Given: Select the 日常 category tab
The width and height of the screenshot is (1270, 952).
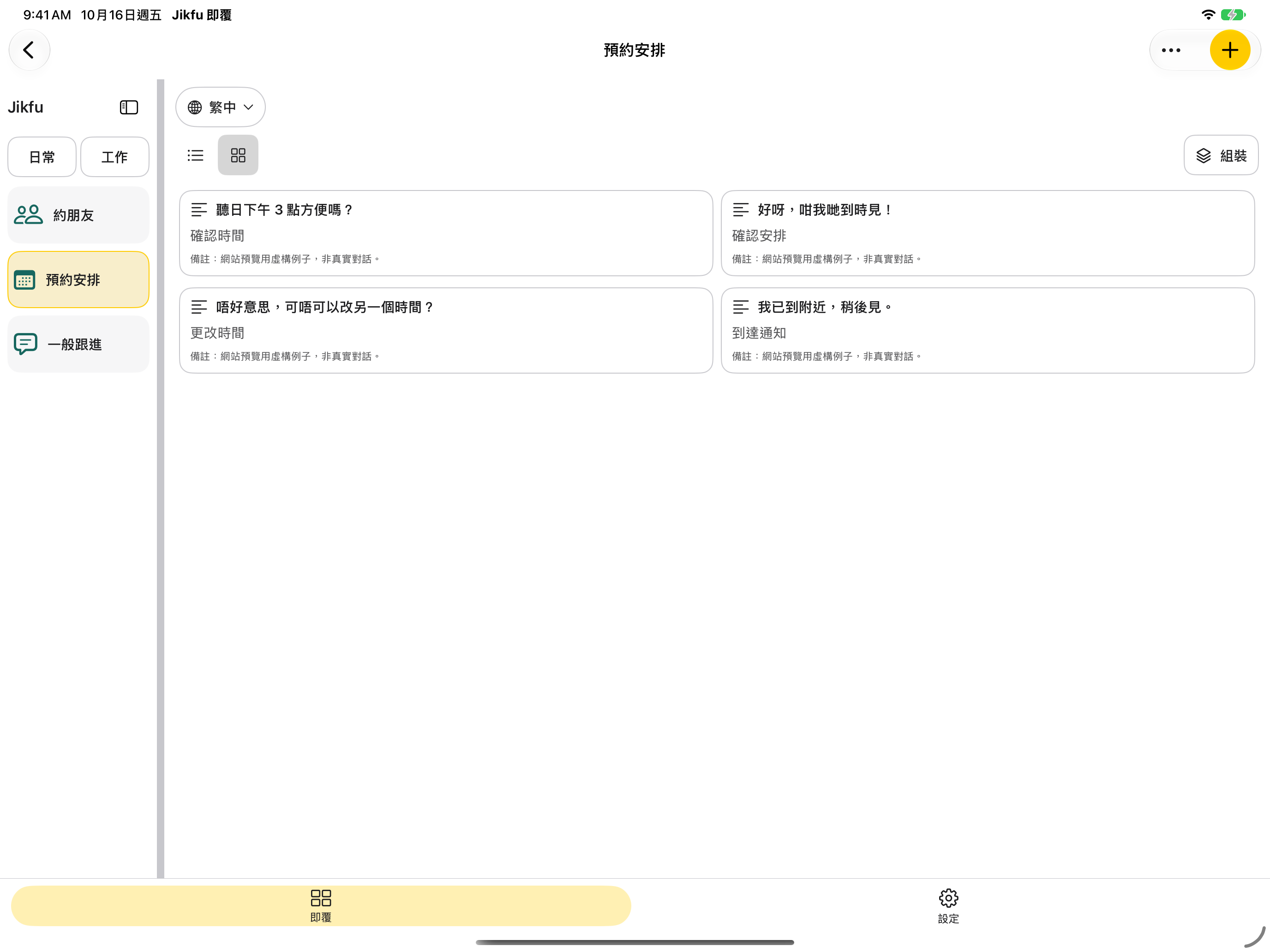Looking at the screenshot, I should tap(42, 157).
